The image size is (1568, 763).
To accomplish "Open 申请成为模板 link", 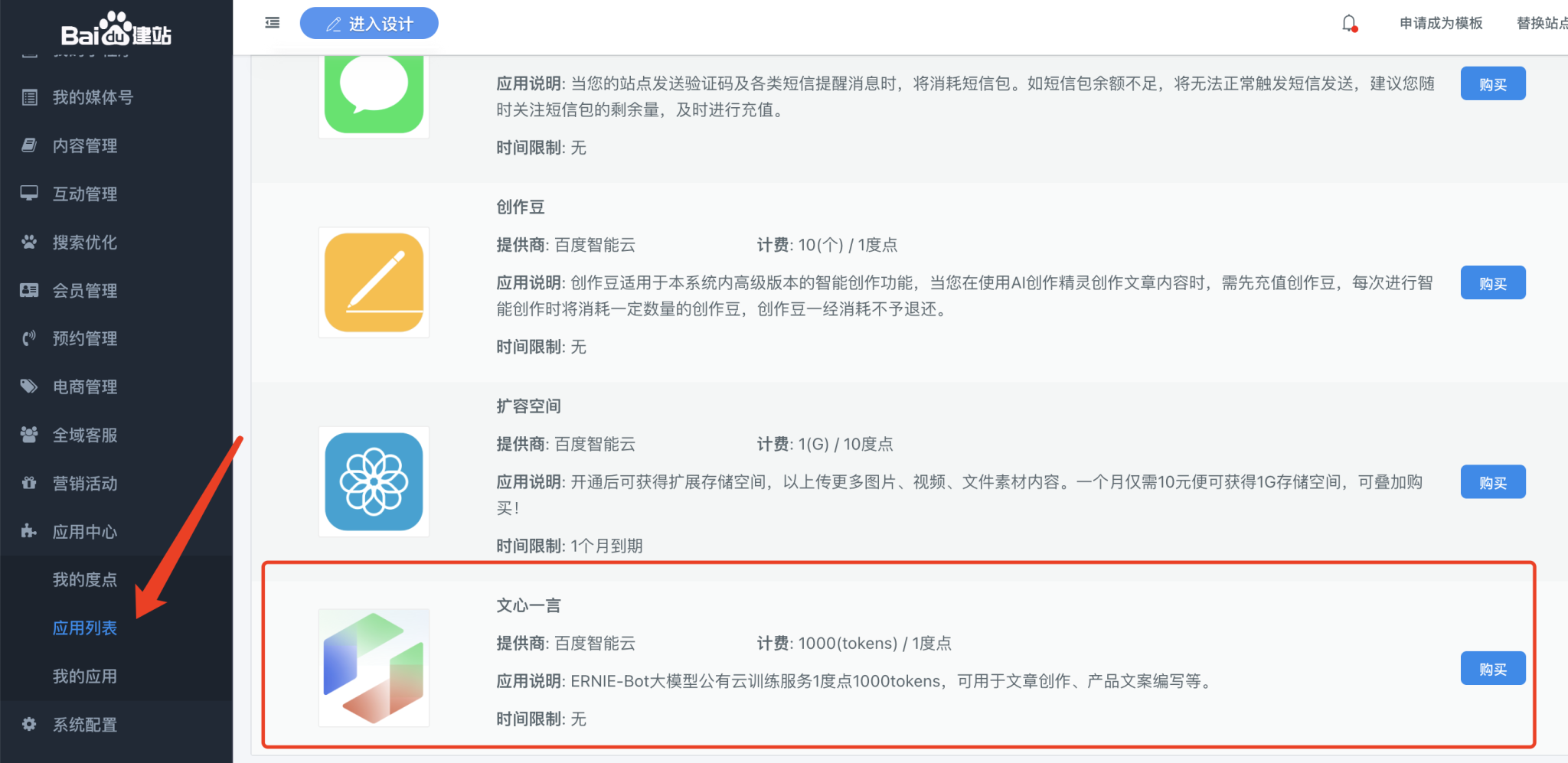I will pos(1440,23).
